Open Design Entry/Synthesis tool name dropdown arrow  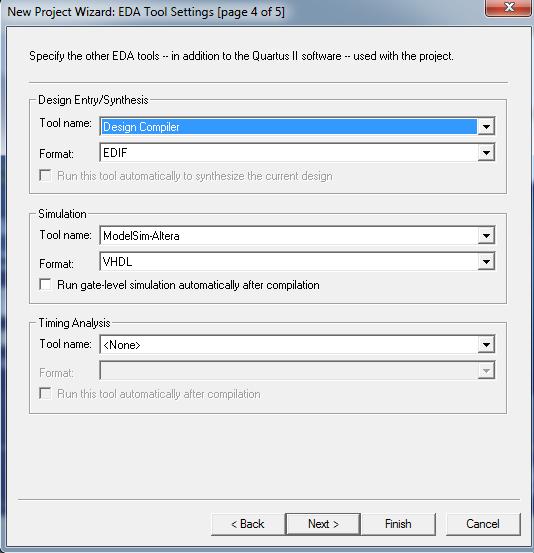coord(486,126)
